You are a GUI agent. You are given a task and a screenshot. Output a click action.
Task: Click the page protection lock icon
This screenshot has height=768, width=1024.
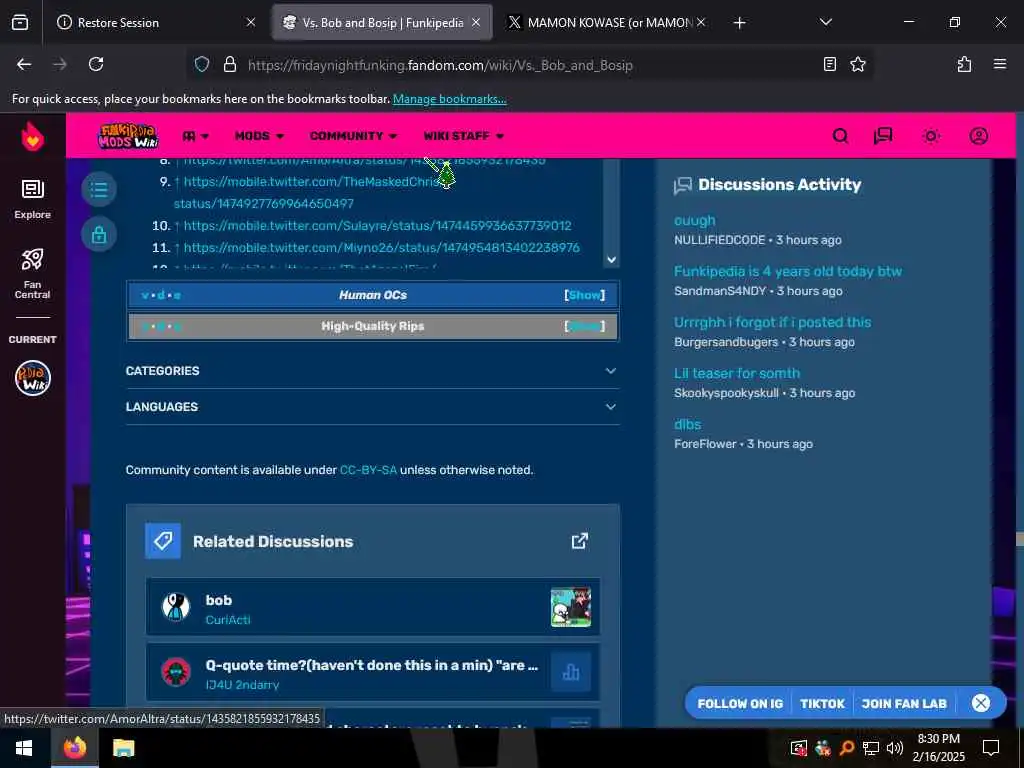coord(99,234)
